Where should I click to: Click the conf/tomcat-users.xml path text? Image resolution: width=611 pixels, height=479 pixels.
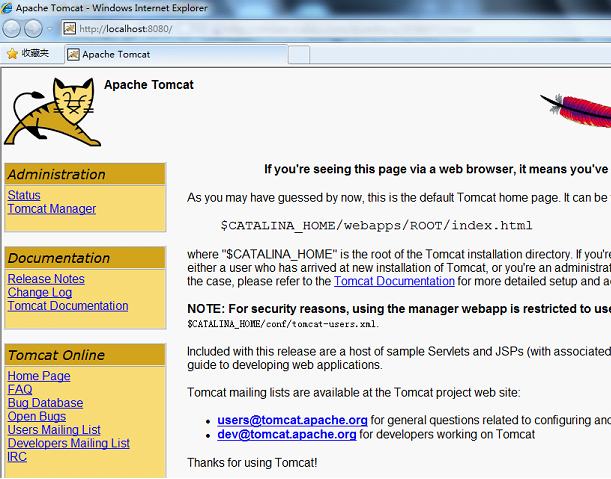click(x=282, y=324)
